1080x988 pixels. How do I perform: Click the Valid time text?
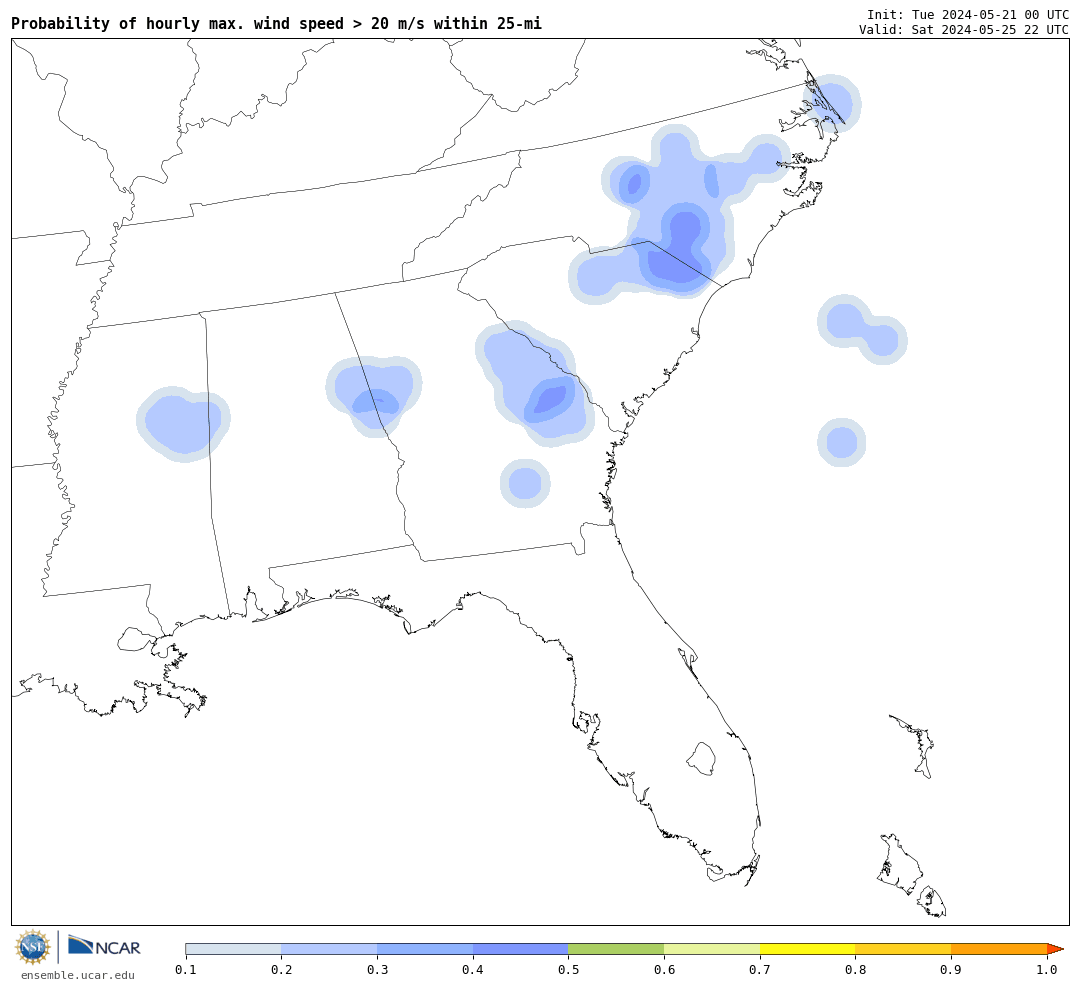(964, 30)
